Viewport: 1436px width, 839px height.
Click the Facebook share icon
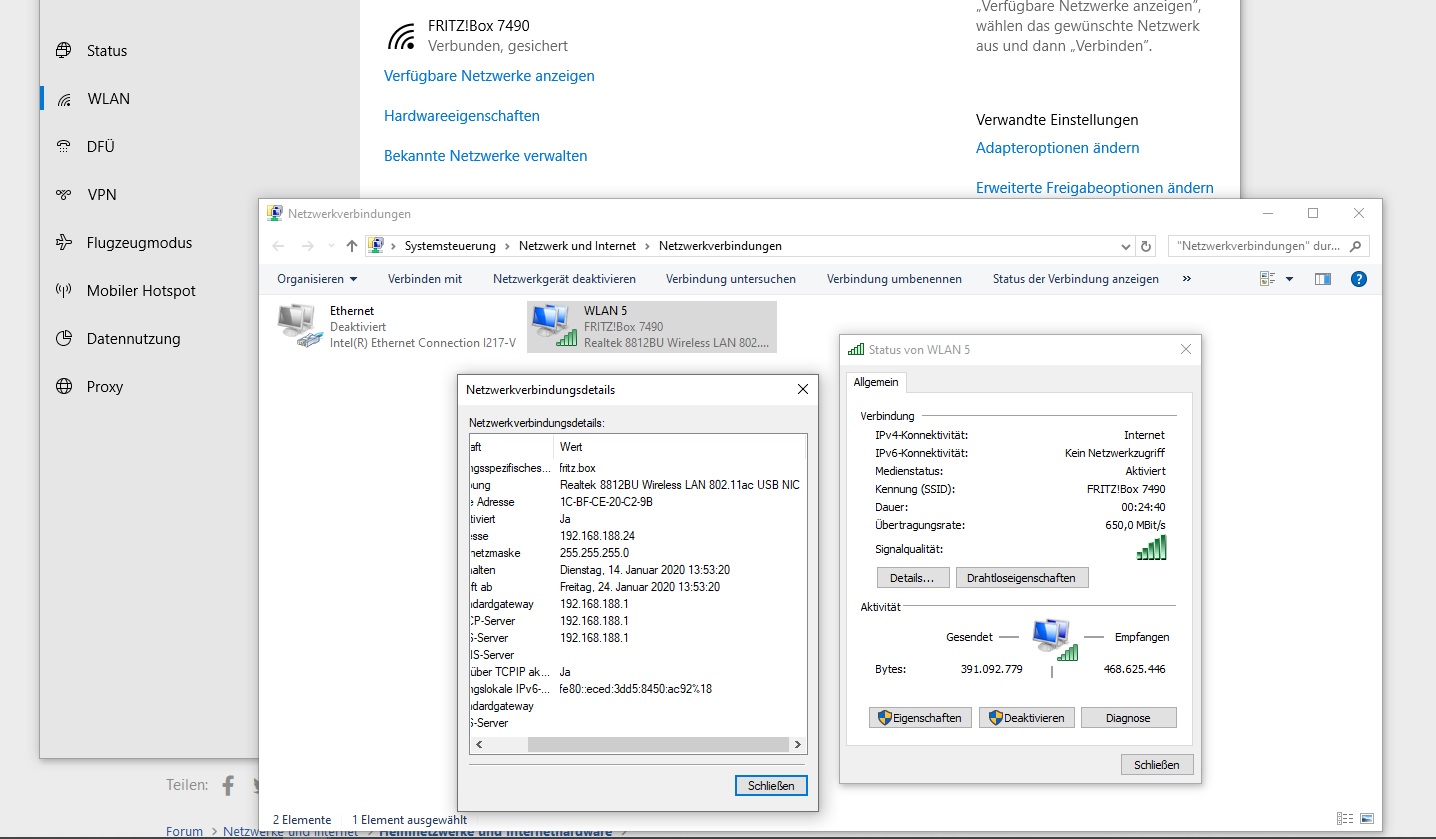228,785
